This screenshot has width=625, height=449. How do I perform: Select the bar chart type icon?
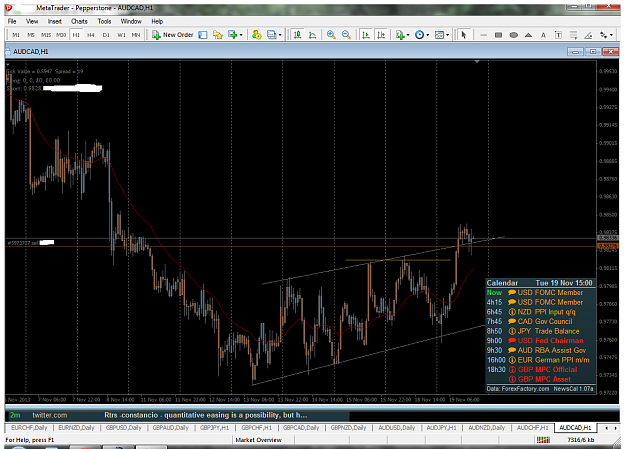click(x=297, y=35)
